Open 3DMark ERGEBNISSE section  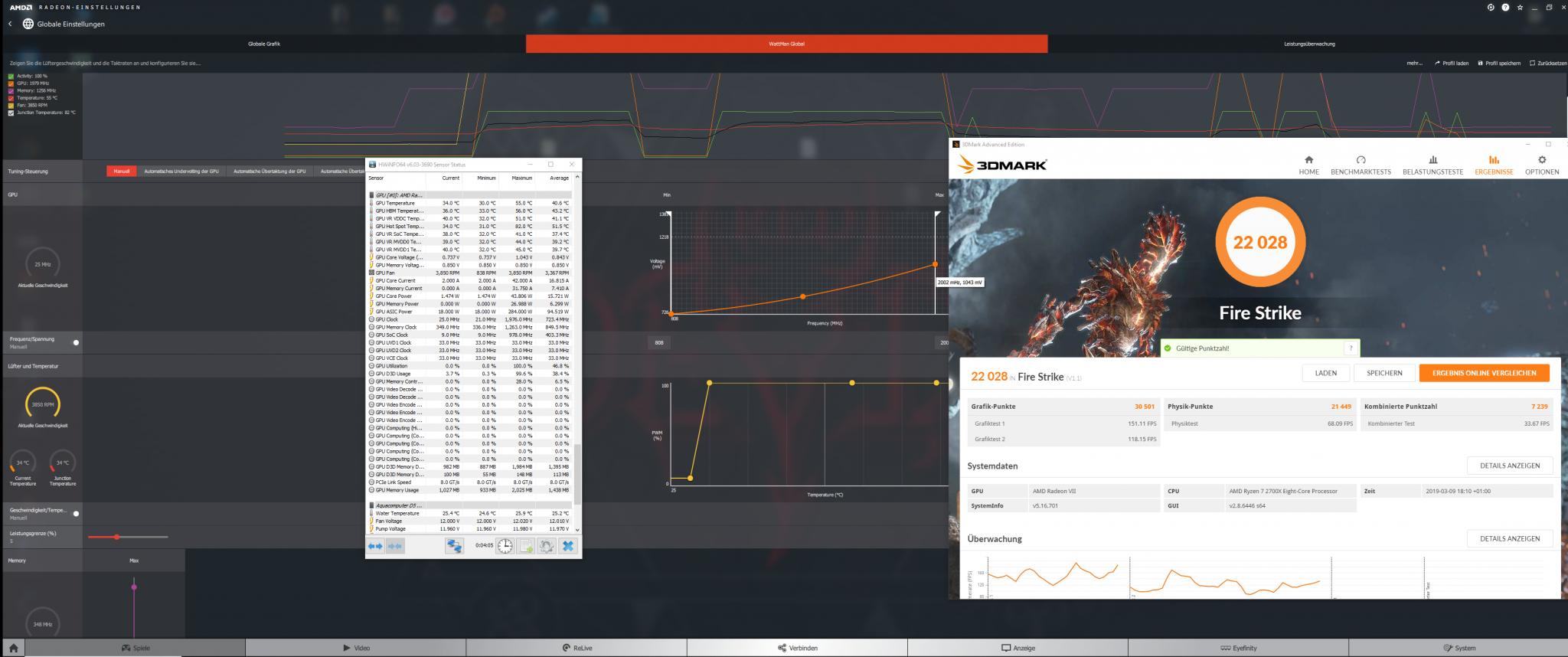click(x=1494, y=165)
